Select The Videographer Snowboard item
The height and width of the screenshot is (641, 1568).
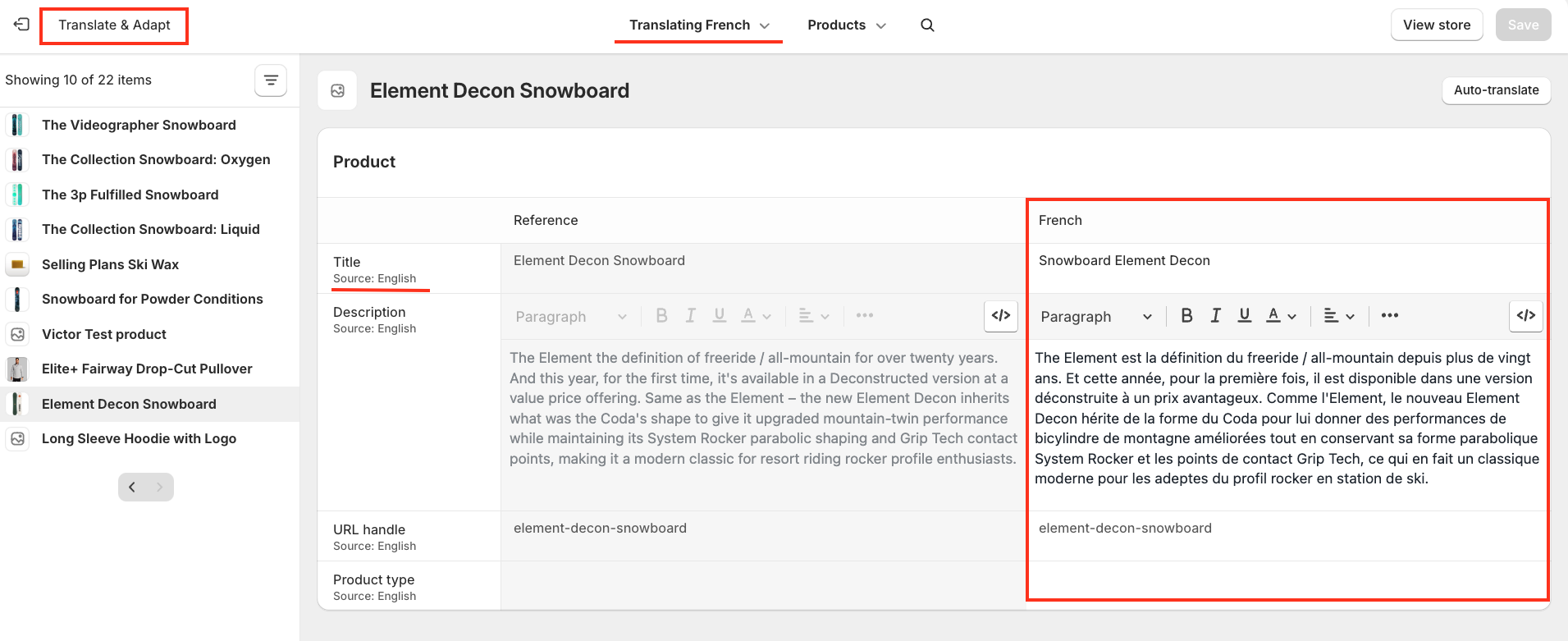[149, 125]
